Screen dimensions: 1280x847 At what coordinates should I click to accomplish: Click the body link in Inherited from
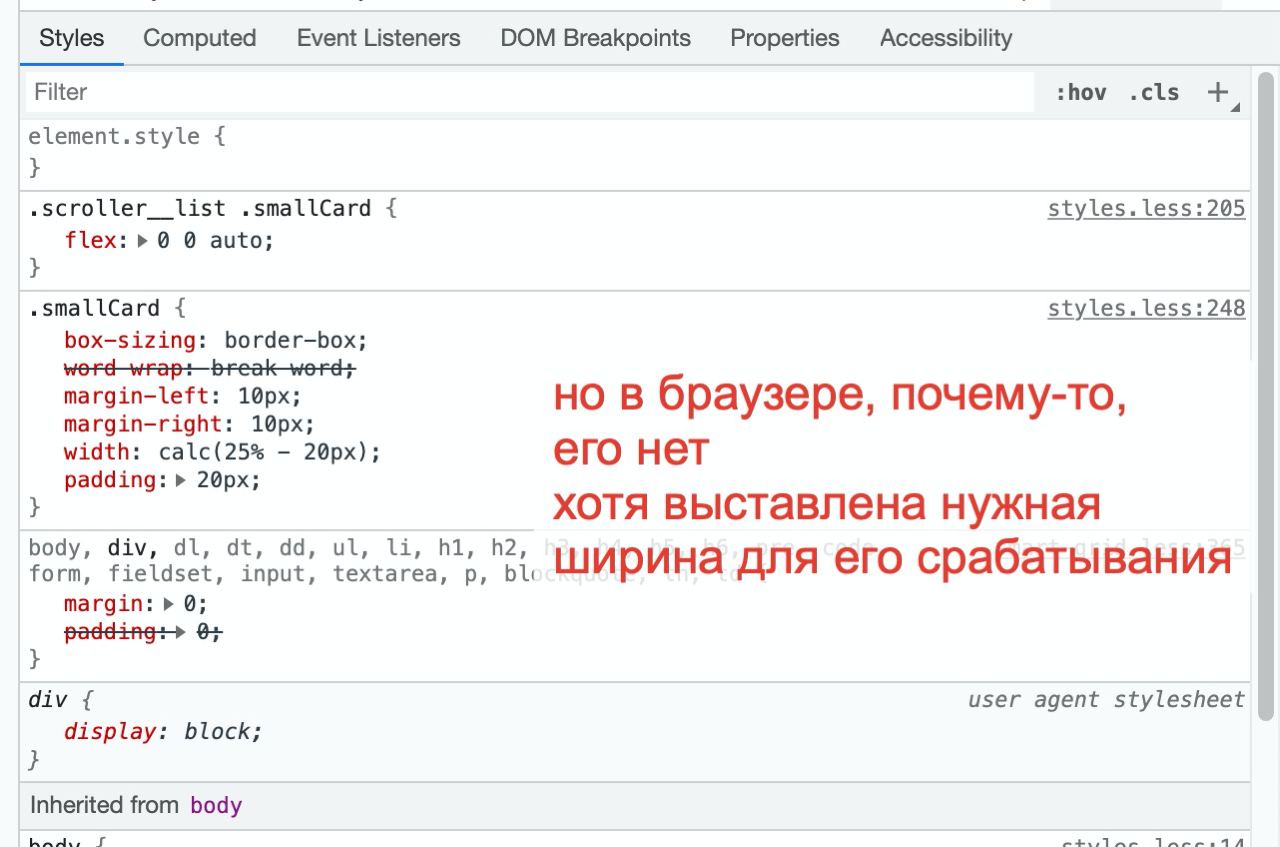(x=216, y=805)
